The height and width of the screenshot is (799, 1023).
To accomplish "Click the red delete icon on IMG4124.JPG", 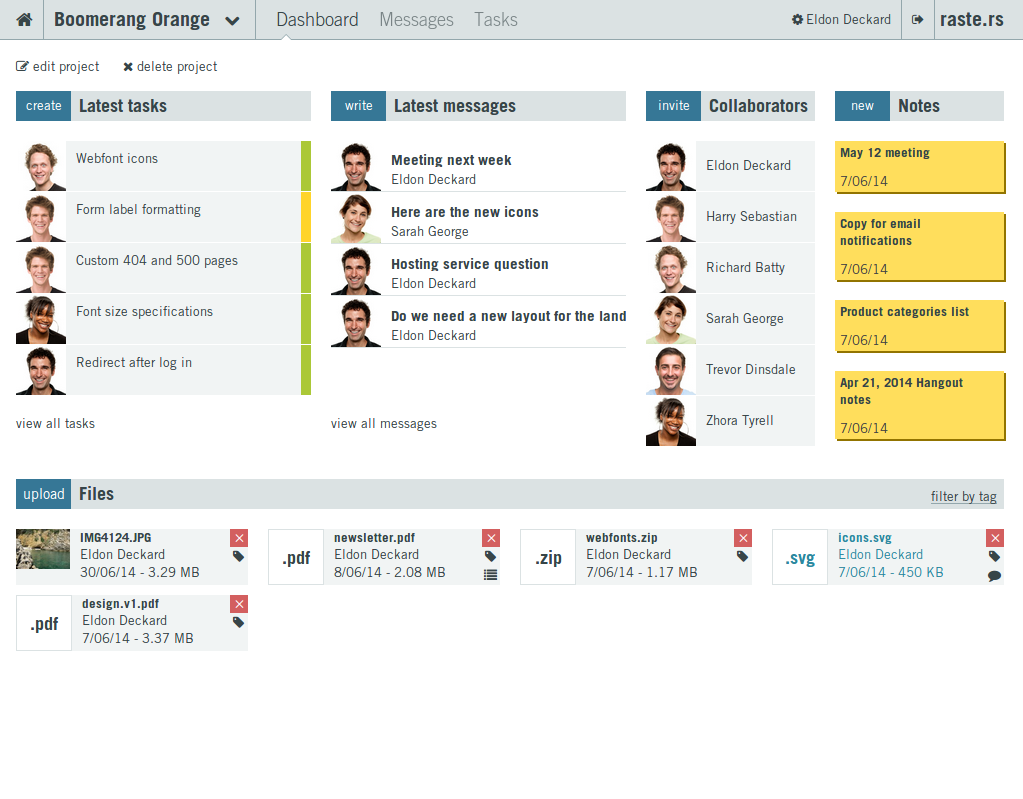I will tap(238, 538).
